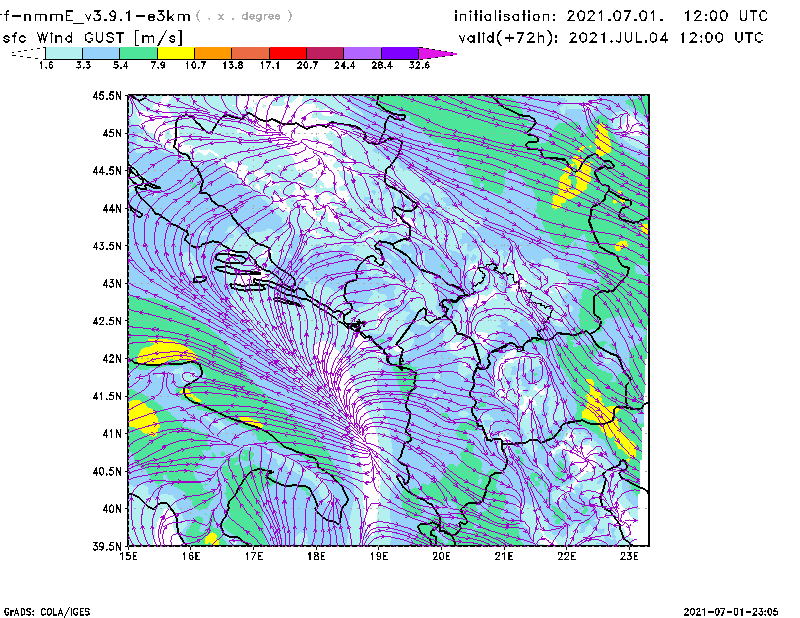
Task: Click the bright red legend swatch
Action: 286,53
